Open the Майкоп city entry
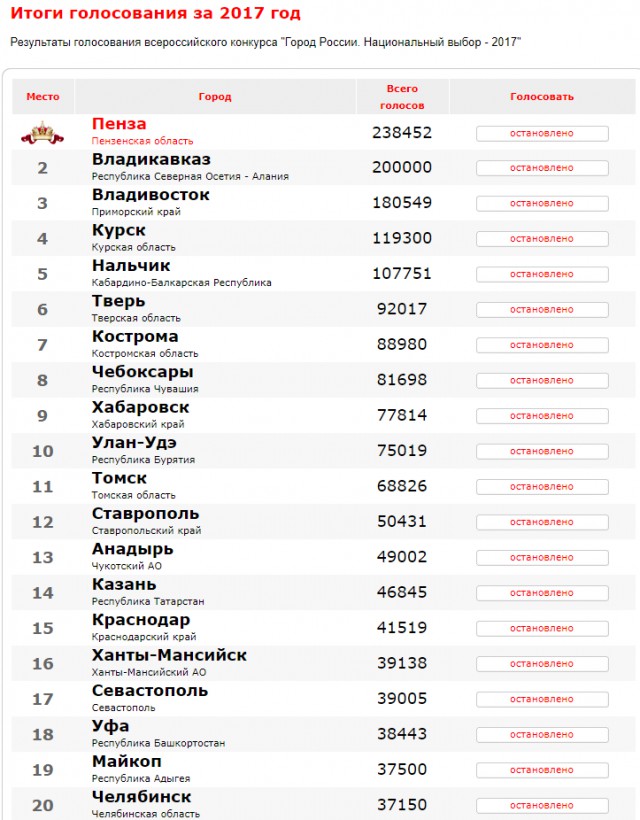The width and height of the screenshot is (640, 820). [127, 761]
